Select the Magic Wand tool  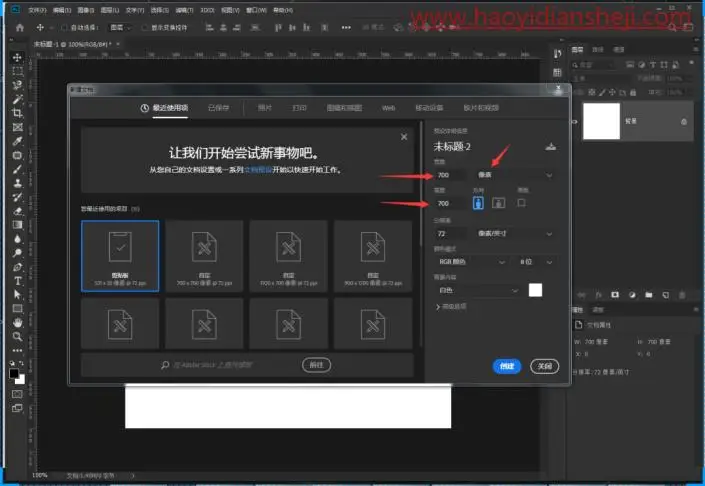click(x=17, y=99)
